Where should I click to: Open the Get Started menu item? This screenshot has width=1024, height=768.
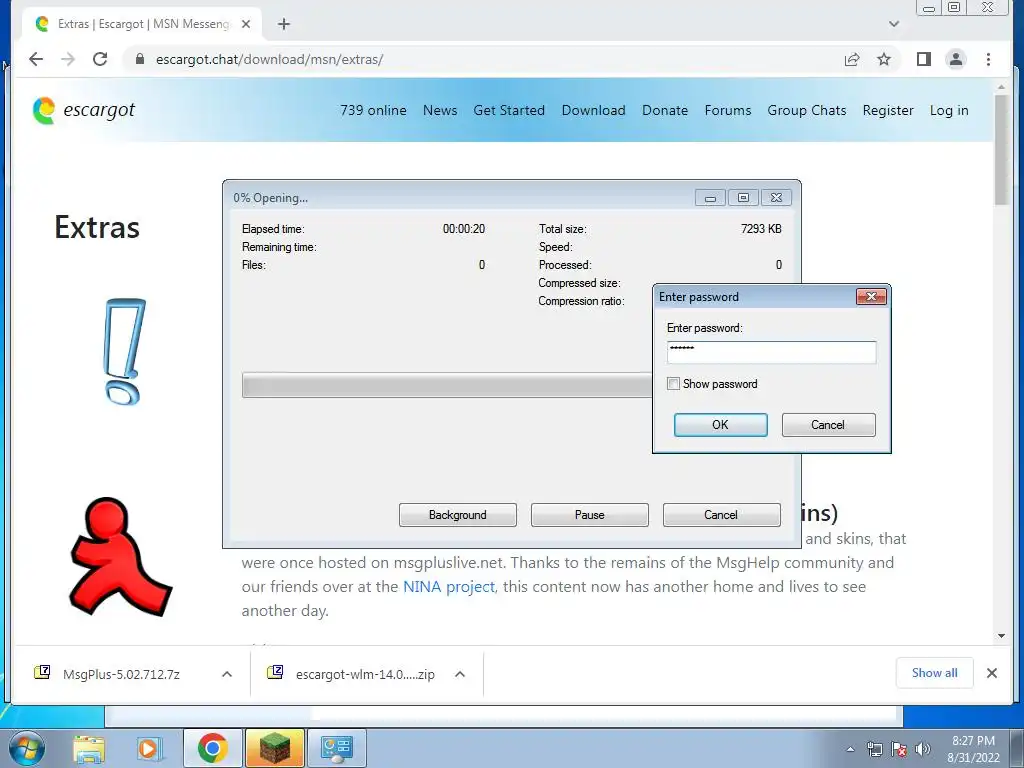pos(509,110)
